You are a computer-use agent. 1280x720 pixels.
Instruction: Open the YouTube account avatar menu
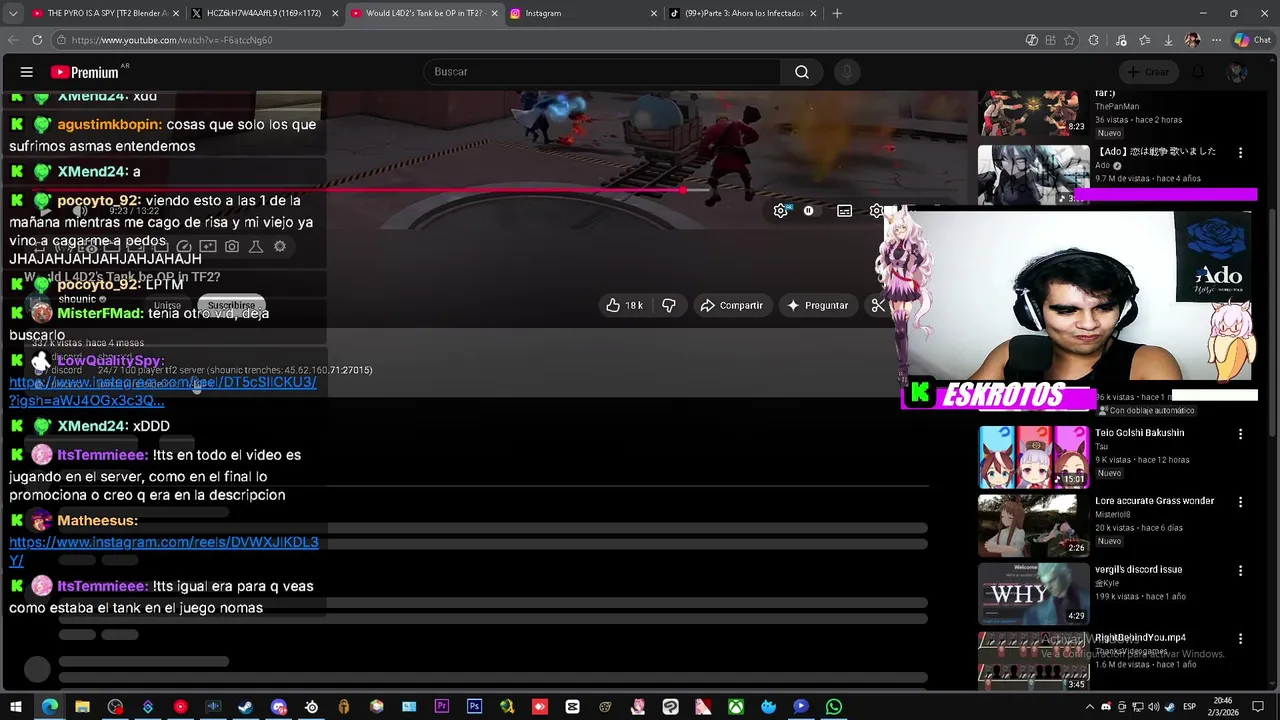pos(1237,72)
